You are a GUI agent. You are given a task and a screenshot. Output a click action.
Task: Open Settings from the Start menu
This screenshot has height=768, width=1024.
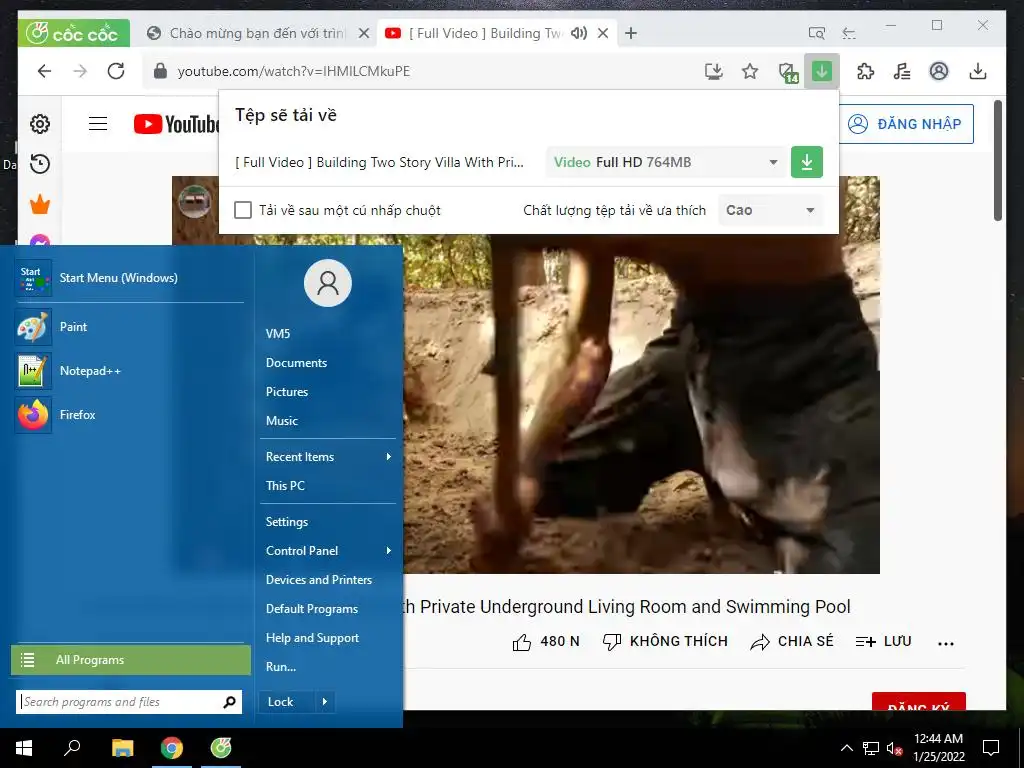[x=287, y=521]
